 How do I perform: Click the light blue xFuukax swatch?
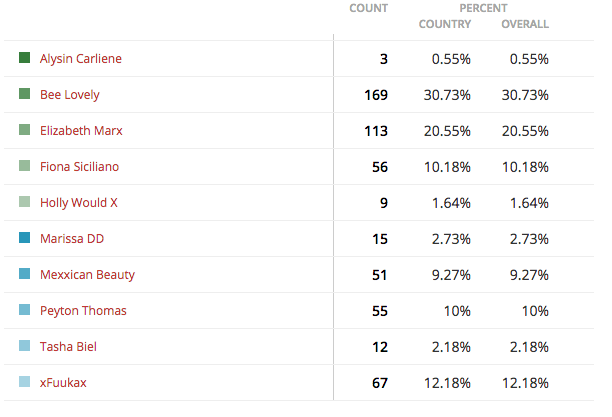25,381
